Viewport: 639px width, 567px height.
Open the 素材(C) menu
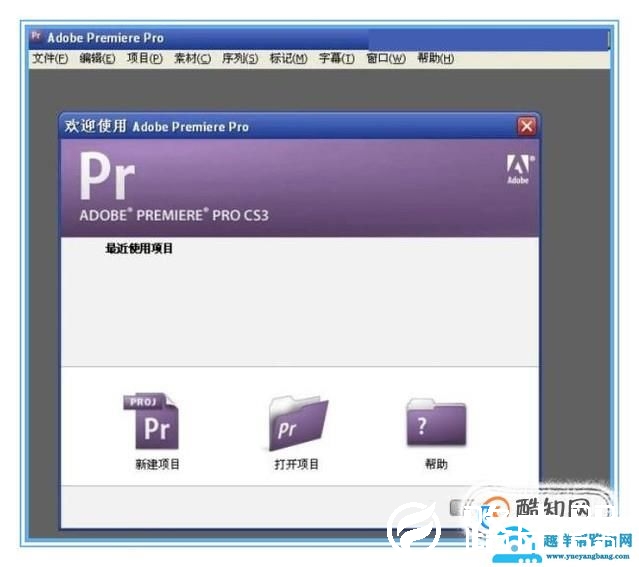pyautogui.click(x=192, y=58)
